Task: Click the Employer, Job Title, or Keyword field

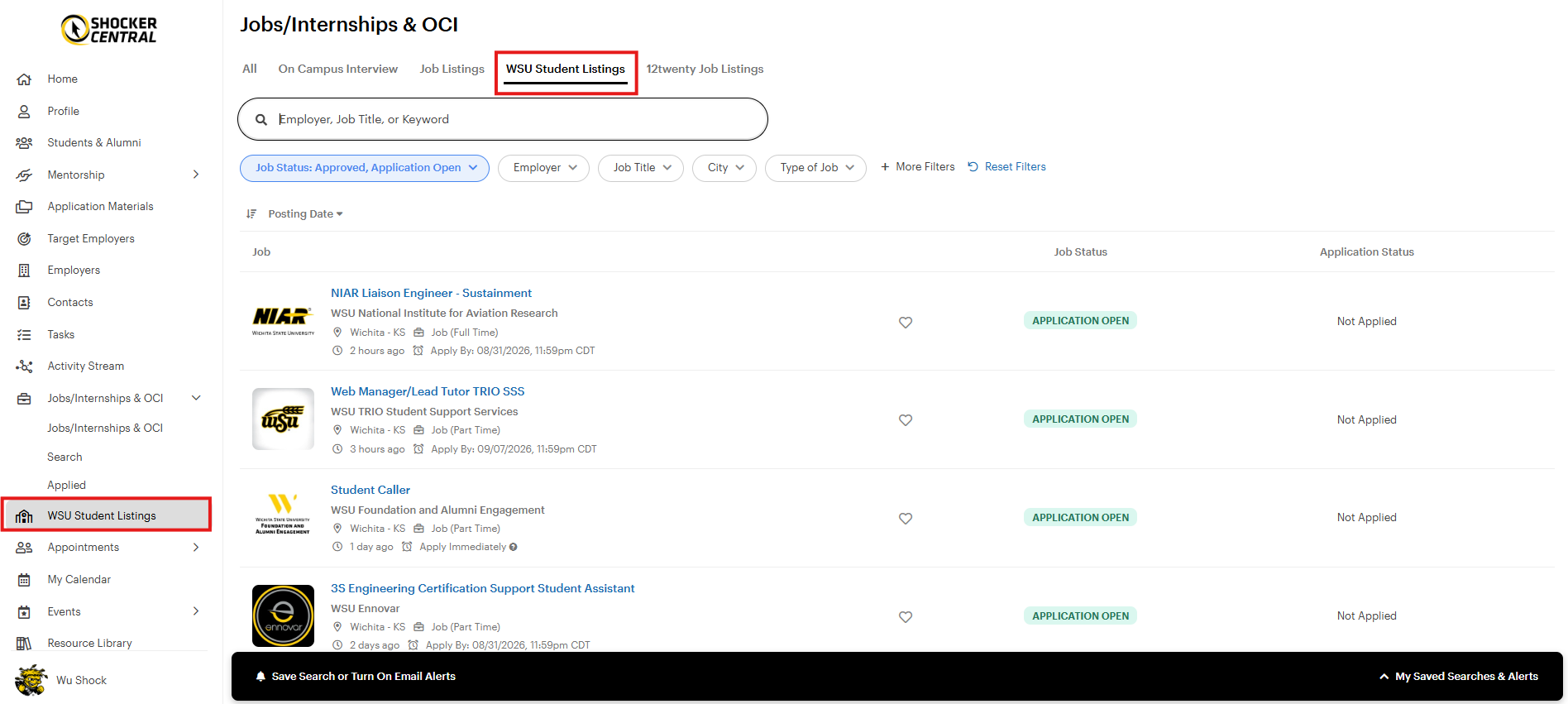Action: 503,120
